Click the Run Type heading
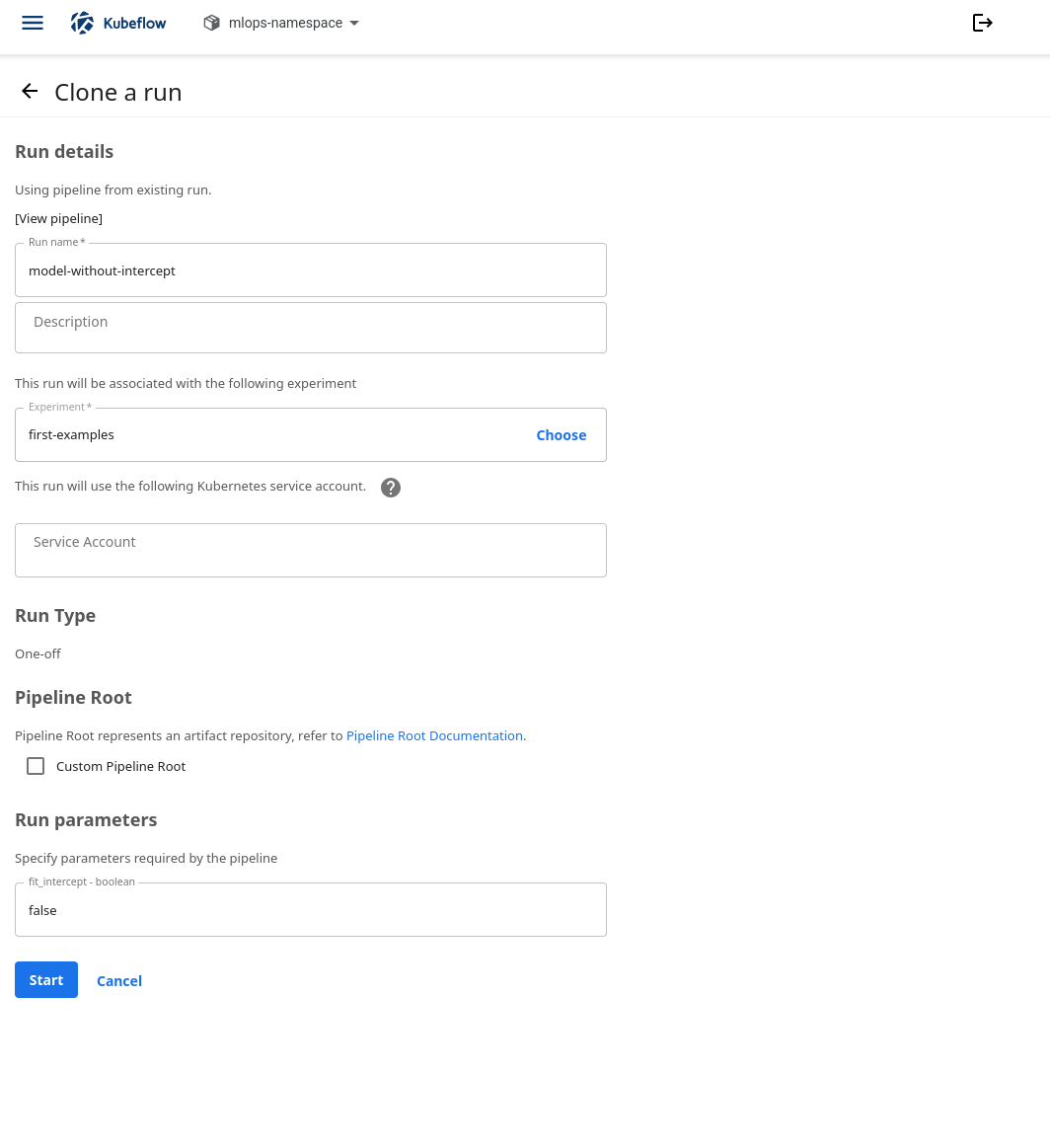 point(55,616)
